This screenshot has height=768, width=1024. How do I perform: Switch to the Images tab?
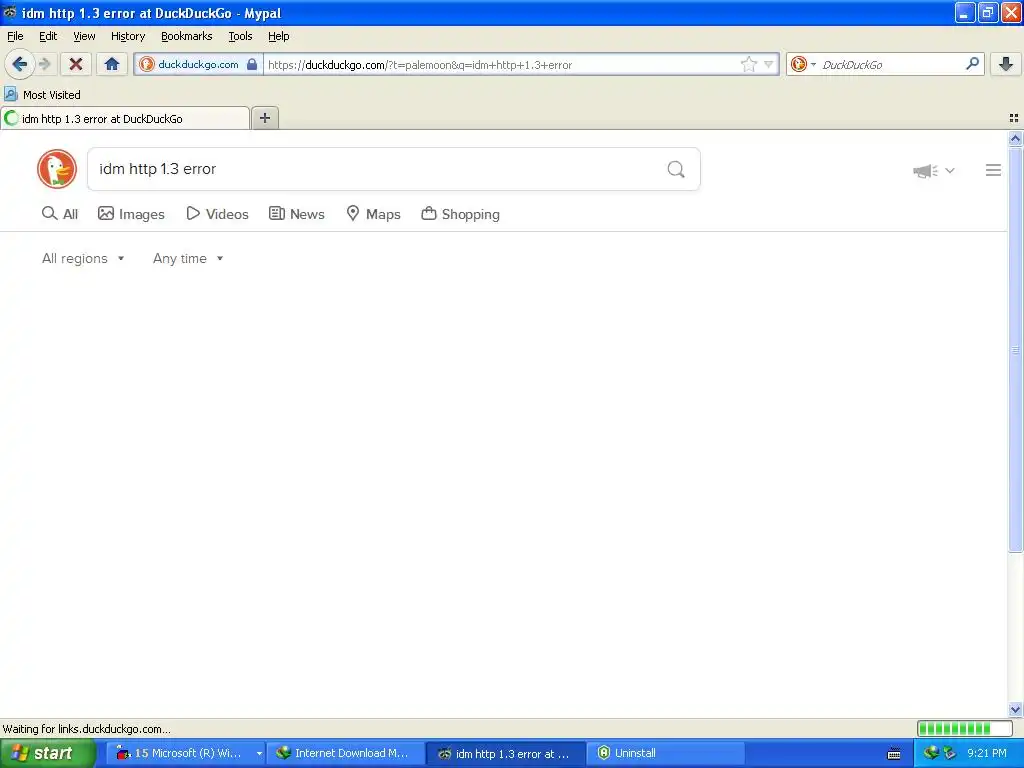tap(131, 214)
